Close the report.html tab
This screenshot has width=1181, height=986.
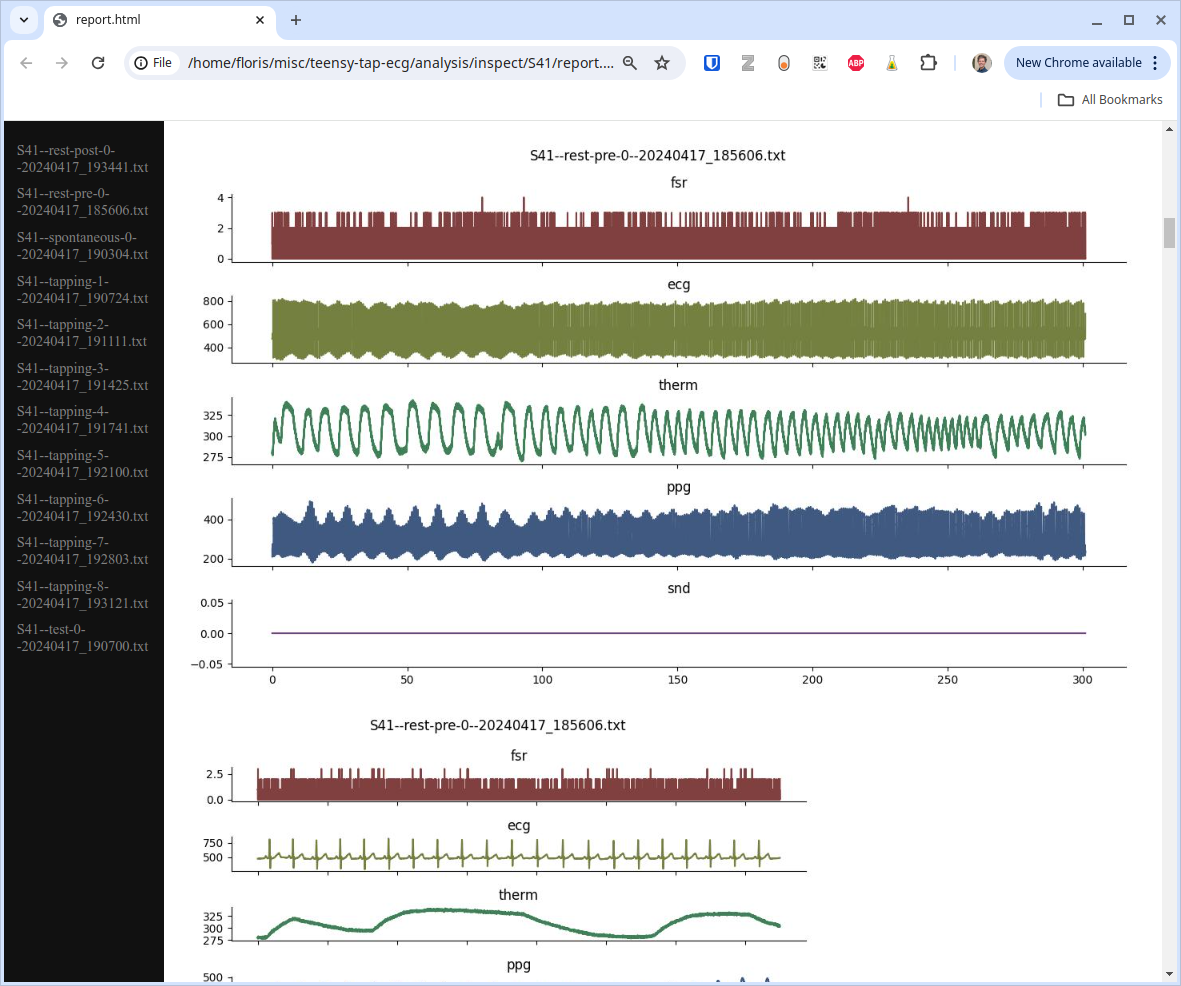click(x=260, y=20)
